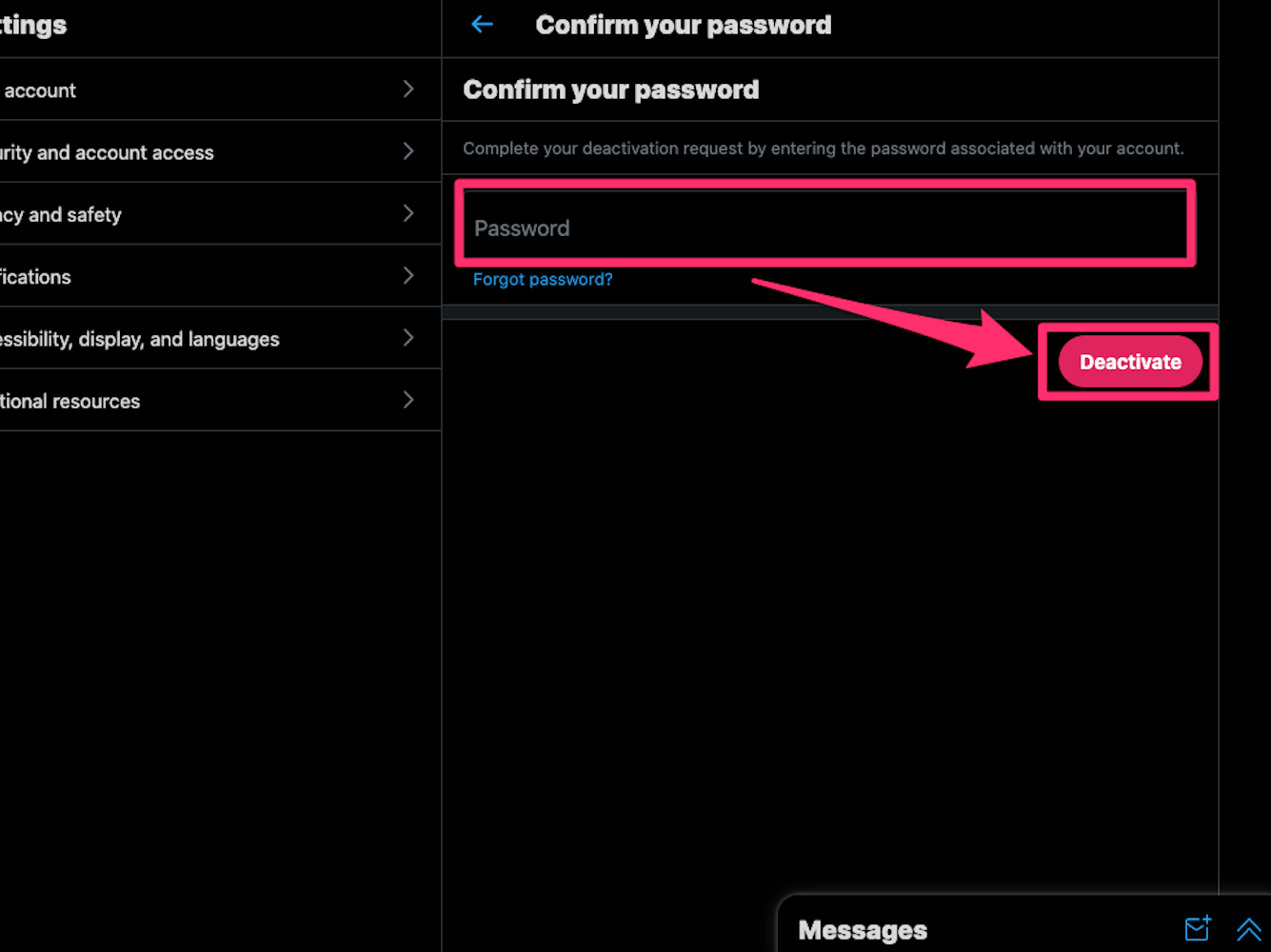The image size is (1271, 952).
Task: Open the 'and safety' settings row
Action: (220, 214)
